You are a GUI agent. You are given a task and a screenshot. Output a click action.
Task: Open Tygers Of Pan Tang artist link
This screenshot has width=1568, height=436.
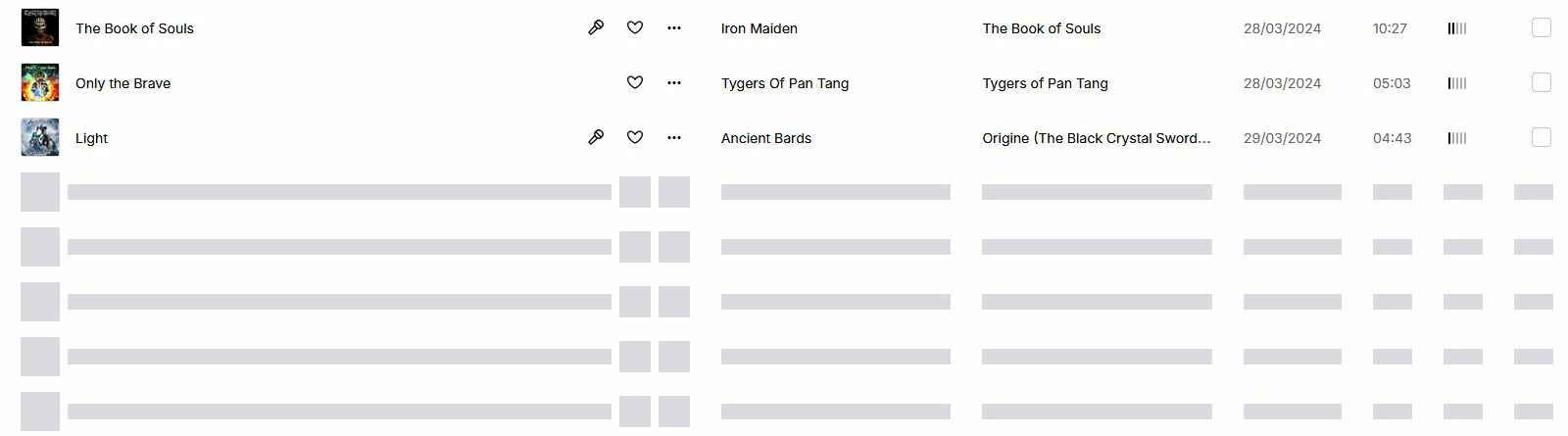click(785, 83)
